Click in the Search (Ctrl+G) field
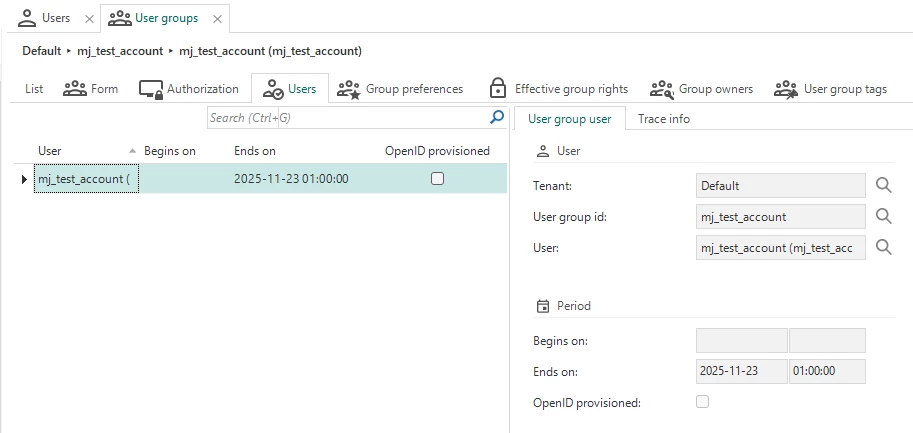The width and height of the screenshot is (913, 433). (347, 118)
